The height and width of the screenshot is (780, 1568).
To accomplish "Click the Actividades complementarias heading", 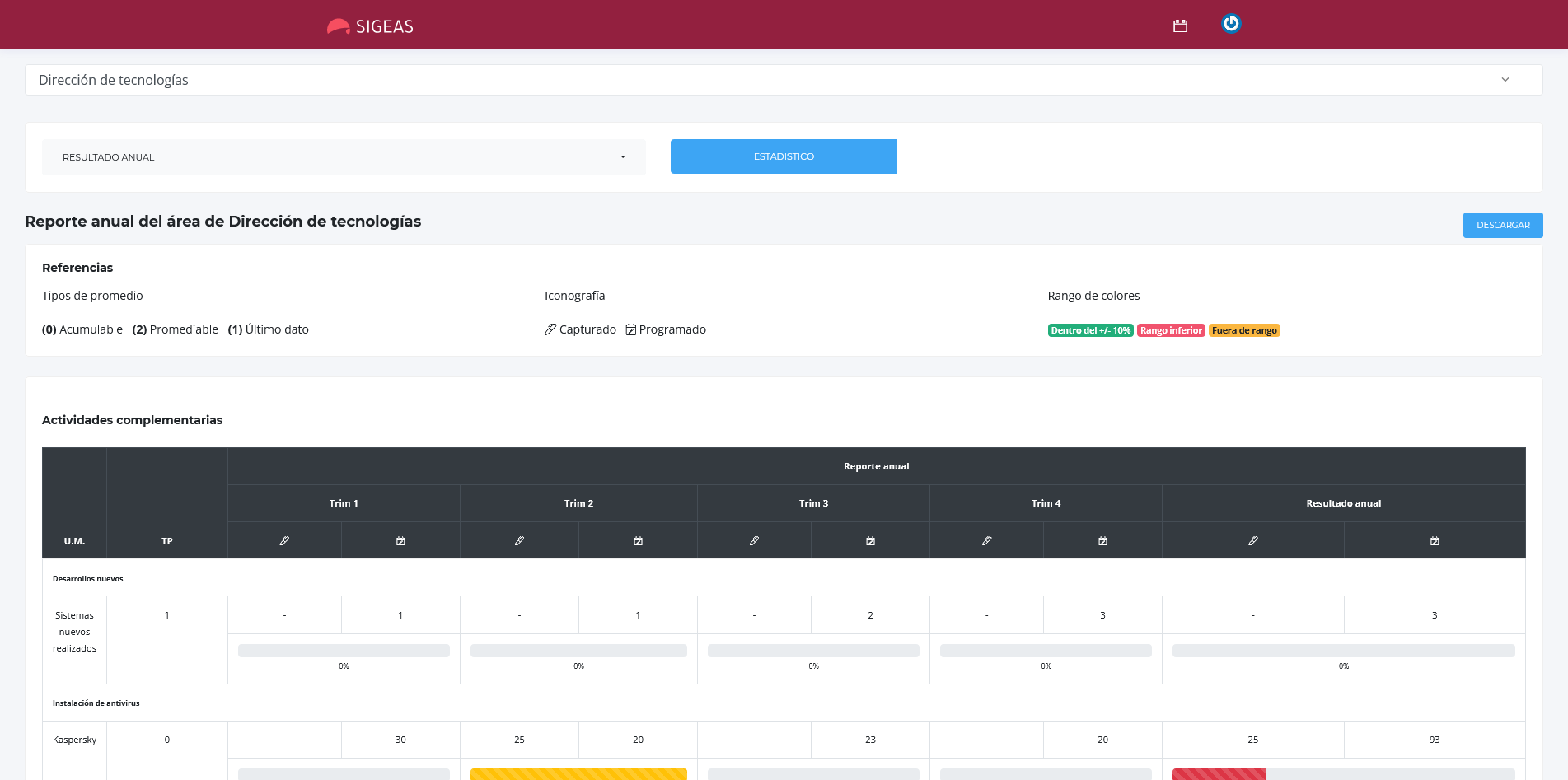I will [132, 420].
